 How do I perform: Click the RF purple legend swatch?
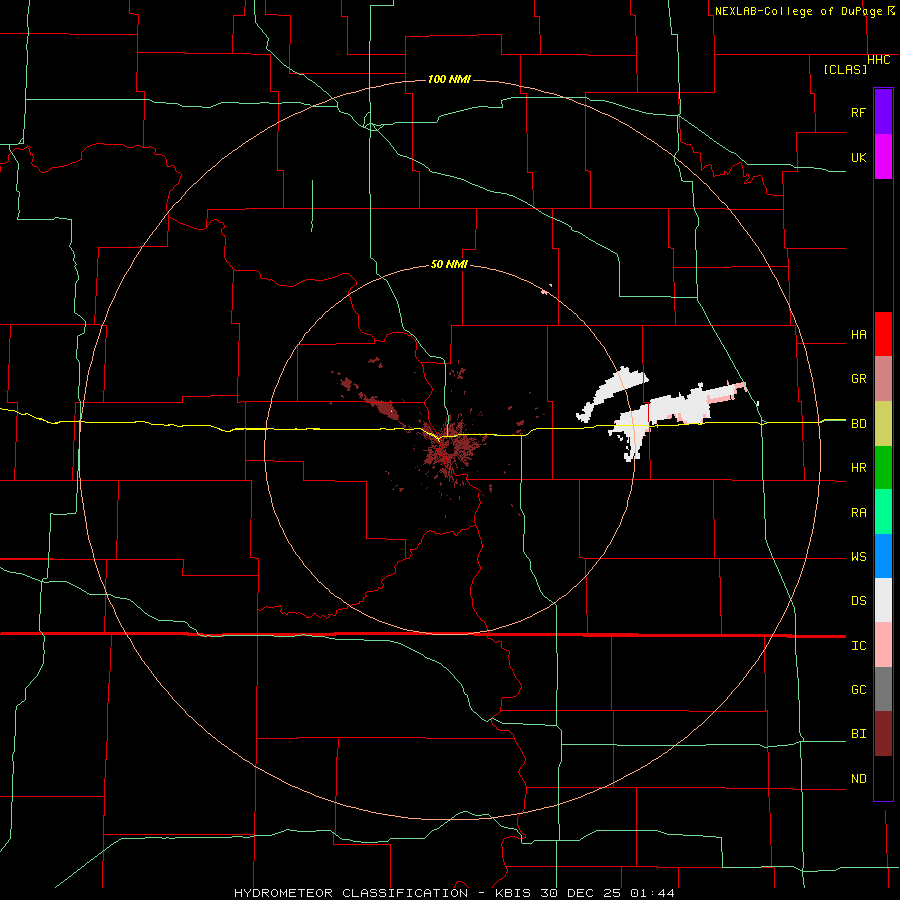[x=883, y=112]
